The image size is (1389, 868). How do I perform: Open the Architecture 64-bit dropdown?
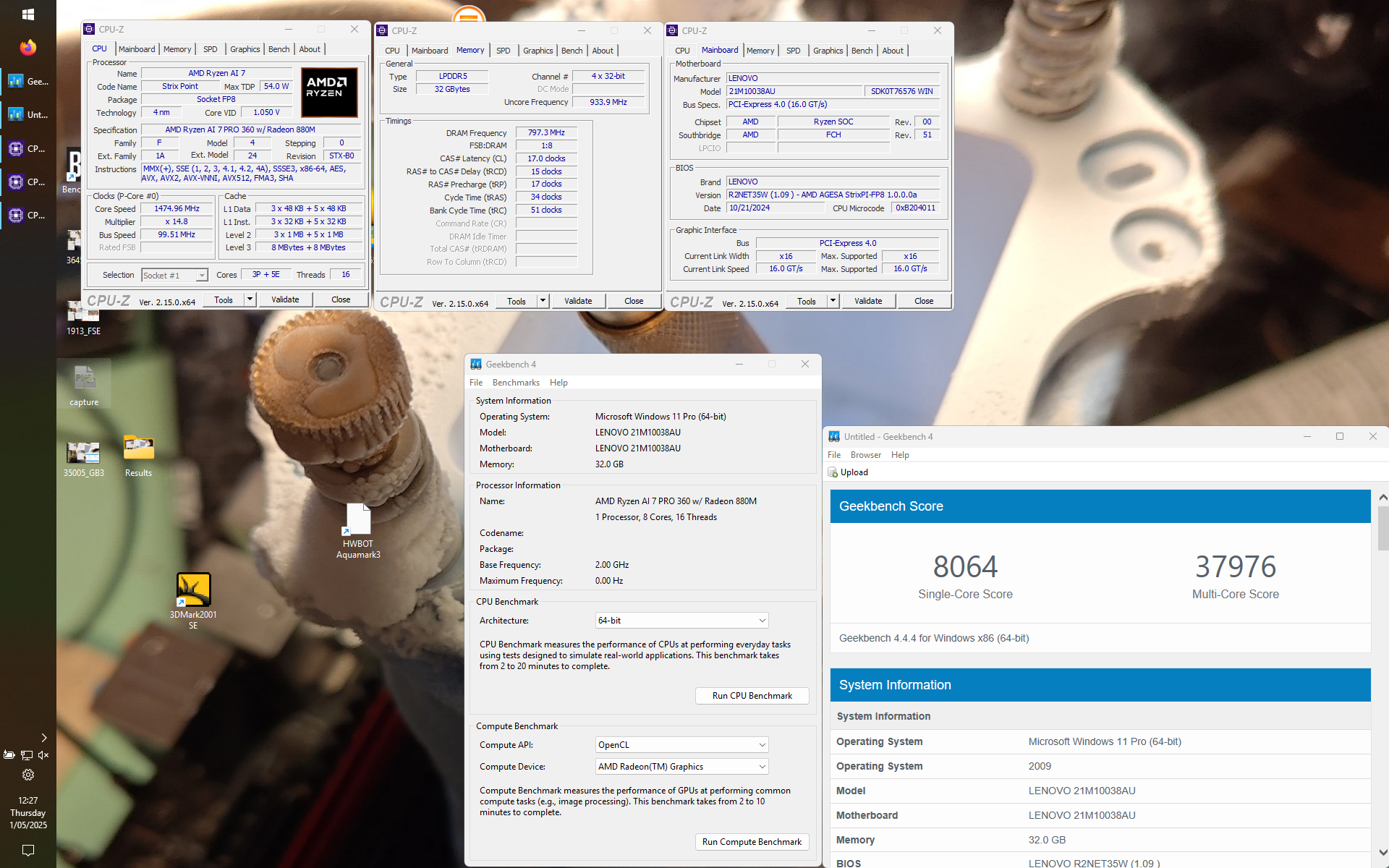pos(681,621)
